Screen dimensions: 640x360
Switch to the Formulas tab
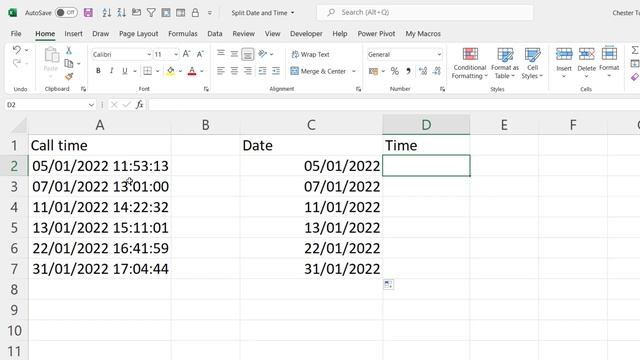point(182,34)
